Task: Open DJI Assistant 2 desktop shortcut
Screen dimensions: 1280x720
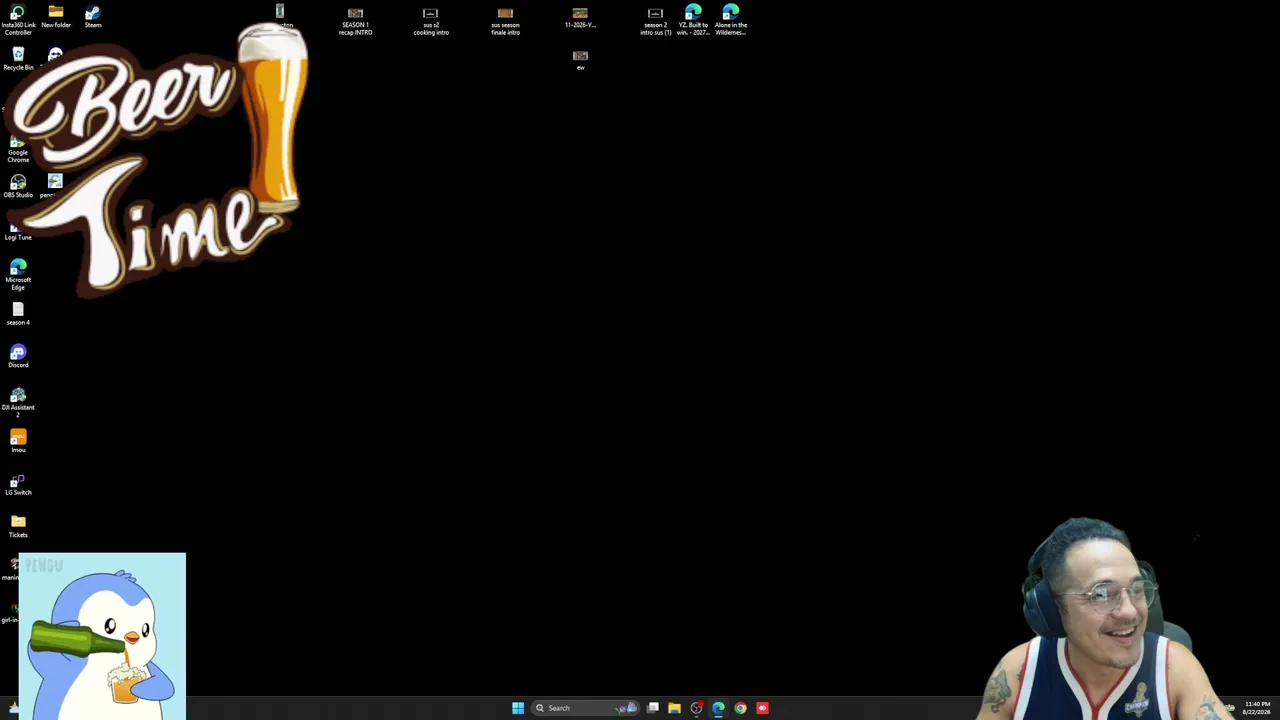Action: (x=18, y=402)
